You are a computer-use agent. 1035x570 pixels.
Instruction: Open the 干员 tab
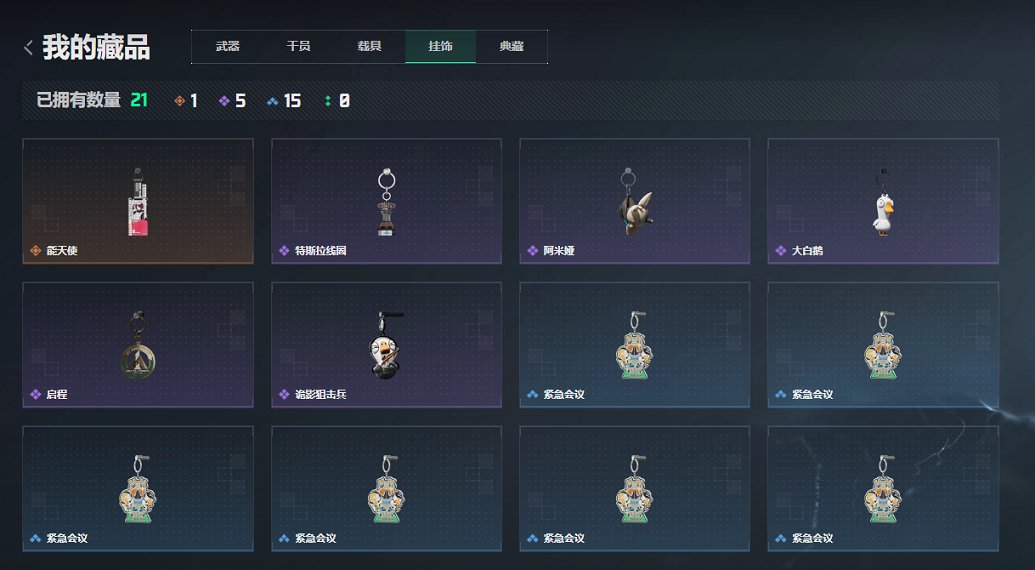click(x=298, y=47)
